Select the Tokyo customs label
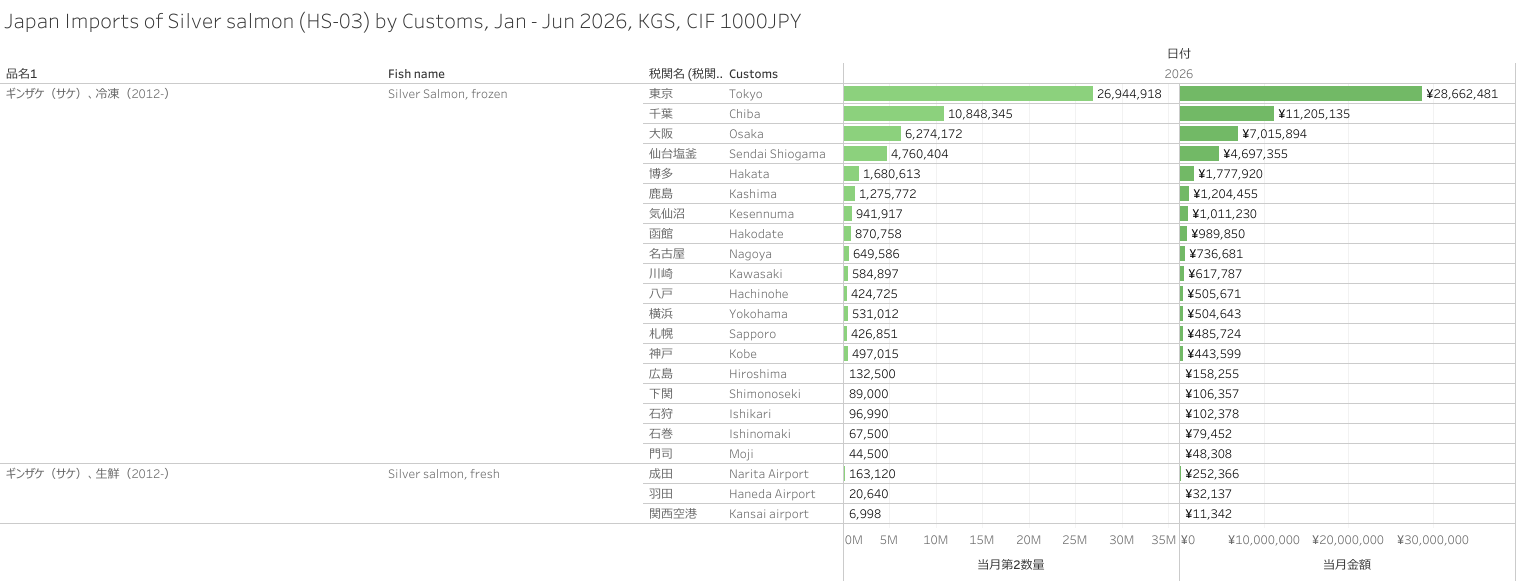The image size is (1517, 581). [x=745, y=94]
